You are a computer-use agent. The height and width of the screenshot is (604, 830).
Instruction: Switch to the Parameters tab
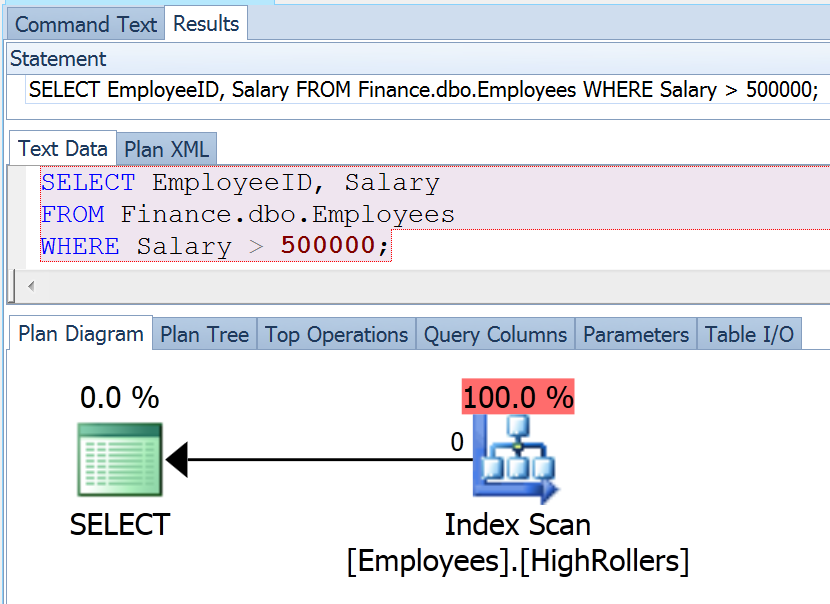[636, 334]
